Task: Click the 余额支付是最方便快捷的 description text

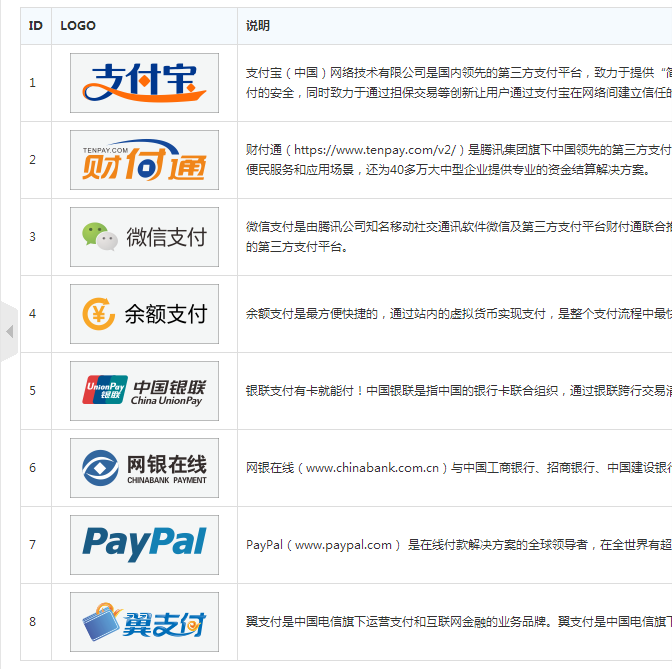Action: click(459, 314)
